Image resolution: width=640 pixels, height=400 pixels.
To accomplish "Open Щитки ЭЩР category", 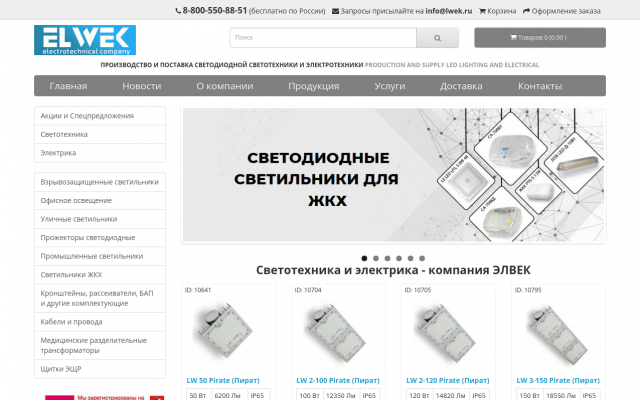I will (100, 369).
